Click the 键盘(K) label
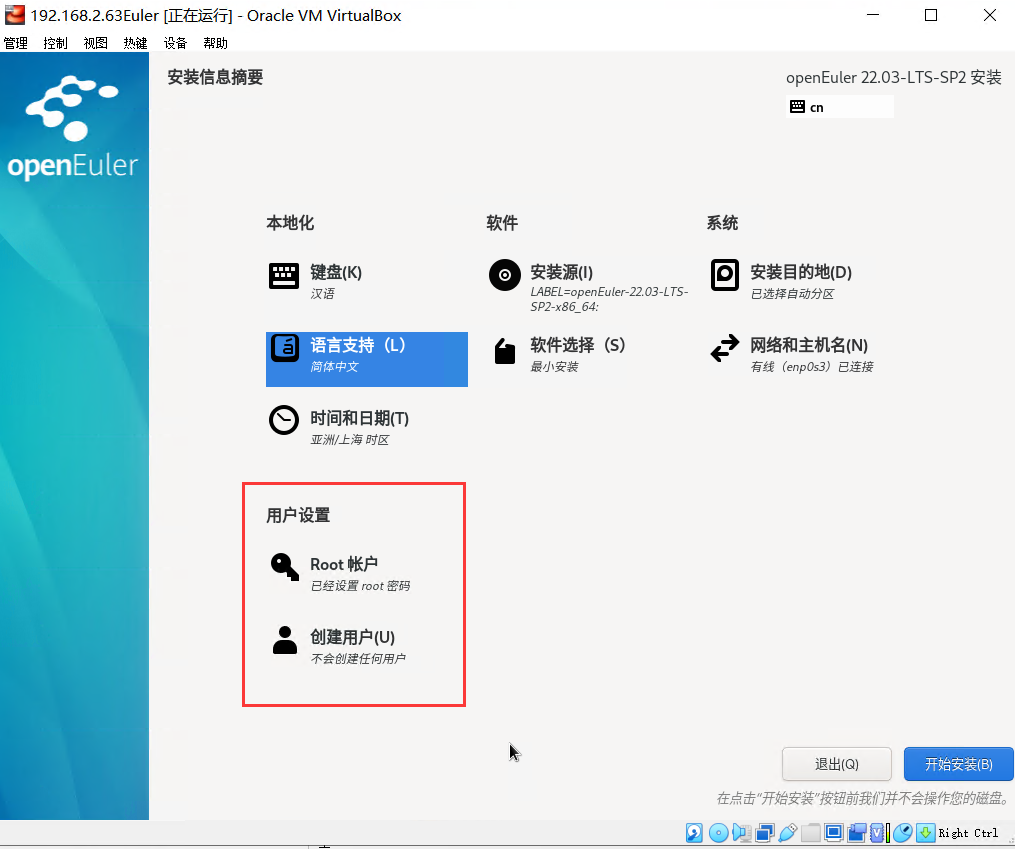1015x849 pixels. pos(336,272)
